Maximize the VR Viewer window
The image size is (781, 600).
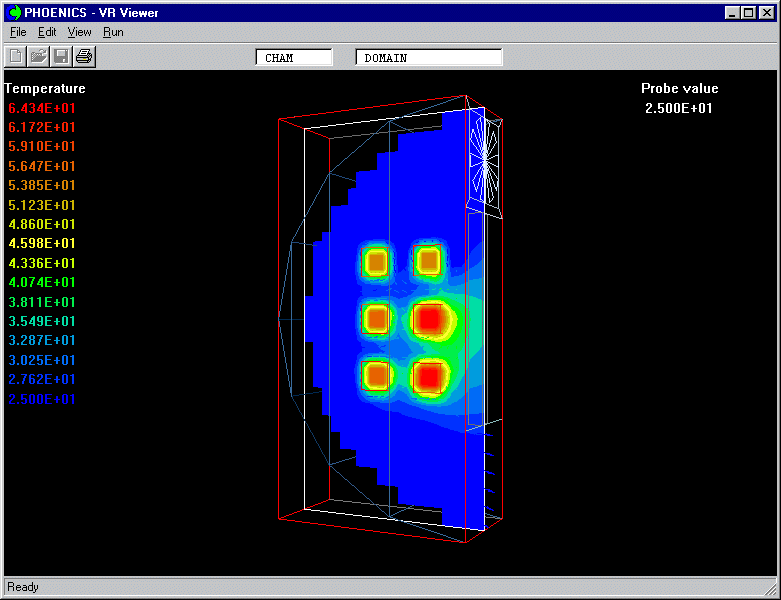(748, 13)
